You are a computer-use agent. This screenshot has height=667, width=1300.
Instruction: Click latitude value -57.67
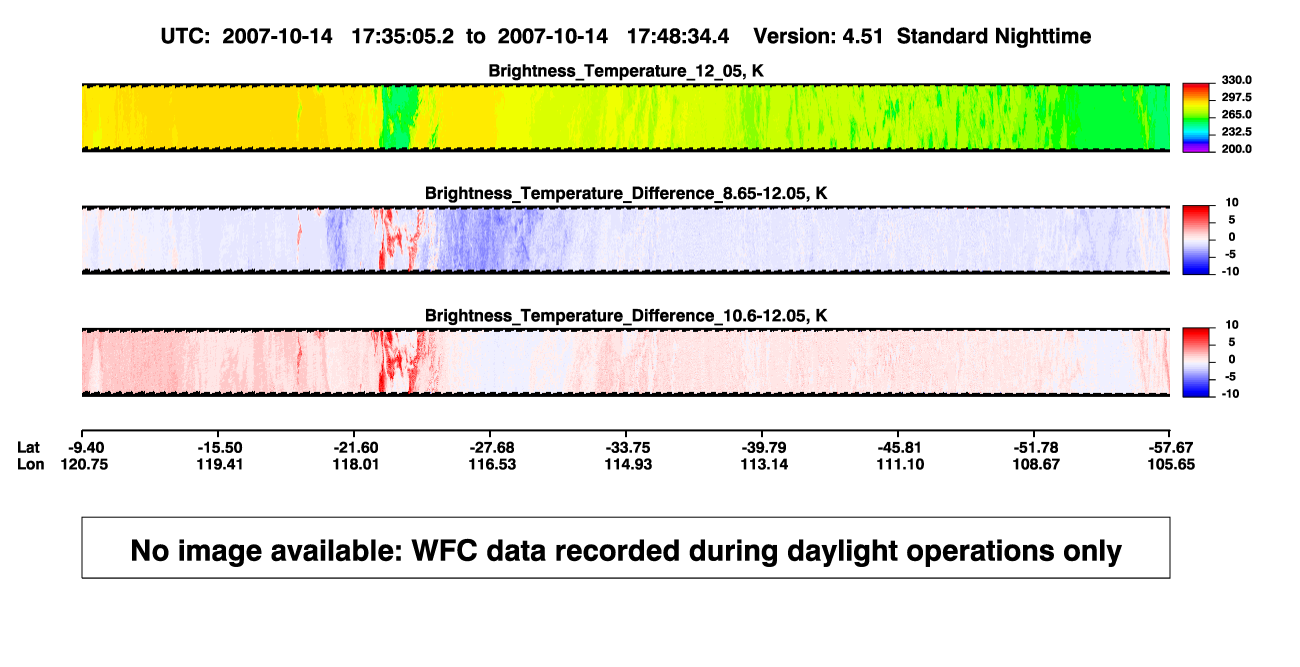coord(1171,447)
